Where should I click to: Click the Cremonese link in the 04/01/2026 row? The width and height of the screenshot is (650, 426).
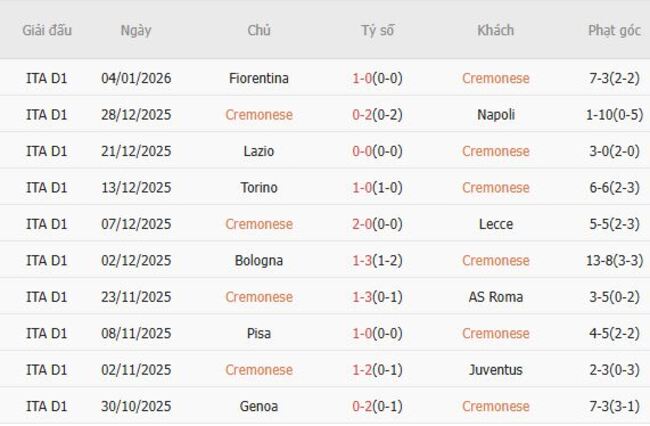[496, 78]
